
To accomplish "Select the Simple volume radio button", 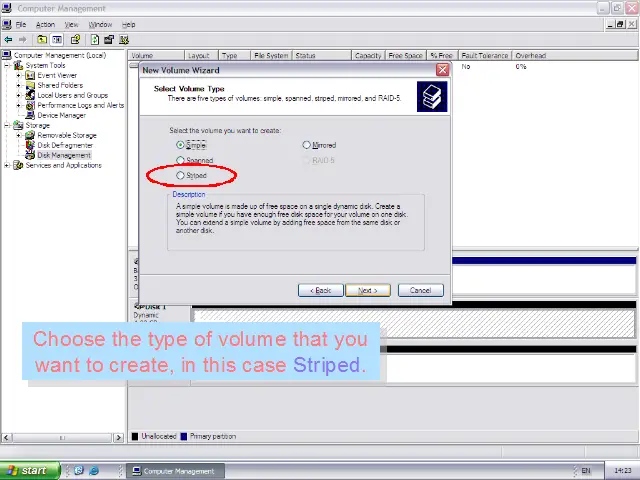I will click(180, 145).
